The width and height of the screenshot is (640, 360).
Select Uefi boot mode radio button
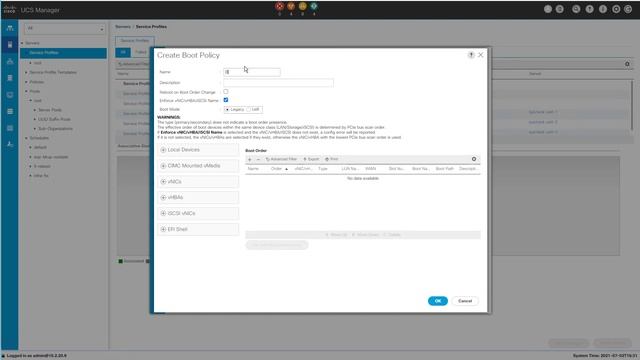coord(249,109)
